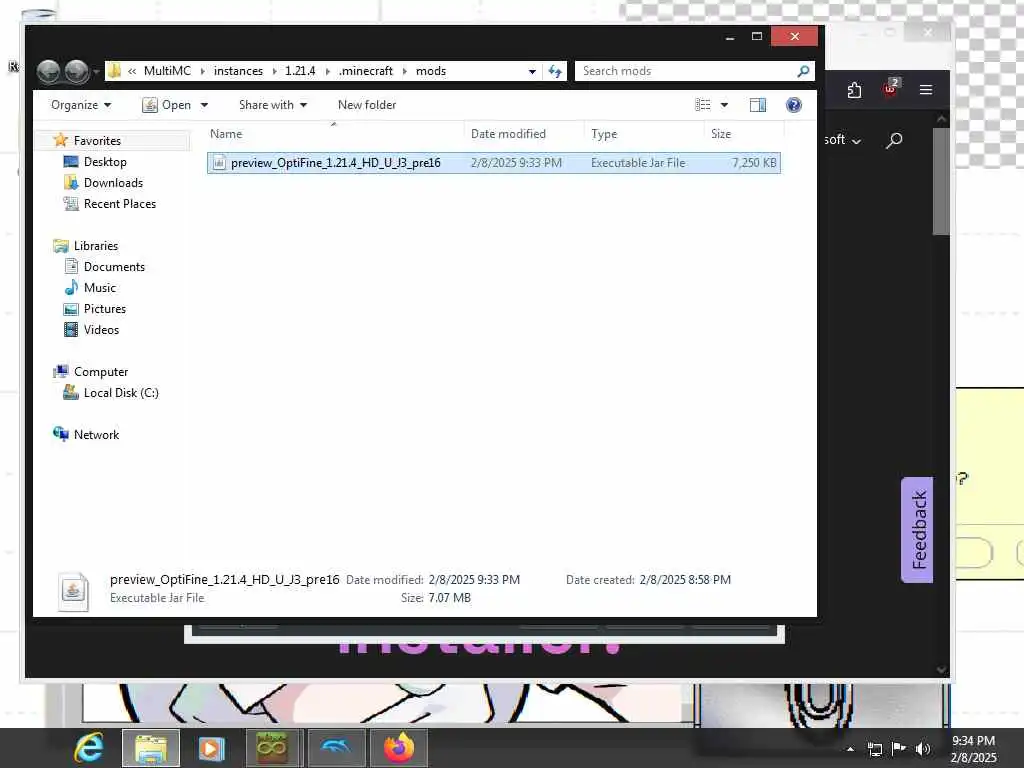Switch to MultiMC taskbar icon
The image size is (1024, 768).
tap(272, 748)
